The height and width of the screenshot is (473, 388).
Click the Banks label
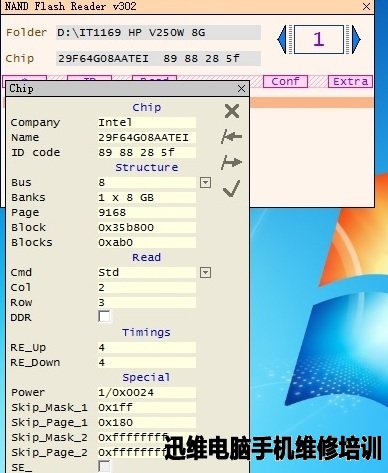tap(28, 197)
